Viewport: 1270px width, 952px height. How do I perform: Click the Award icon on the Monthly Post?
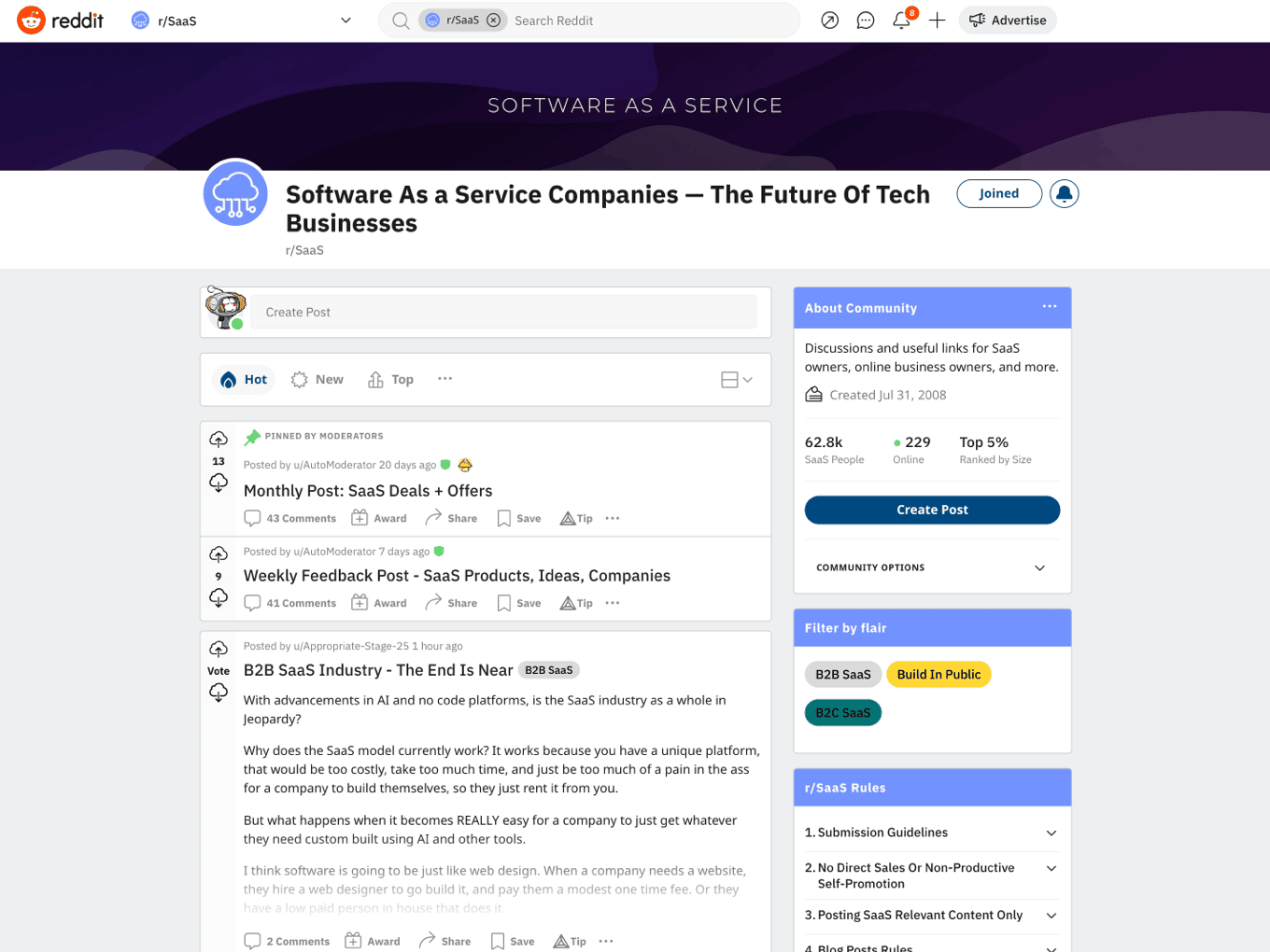pos(379,518)
